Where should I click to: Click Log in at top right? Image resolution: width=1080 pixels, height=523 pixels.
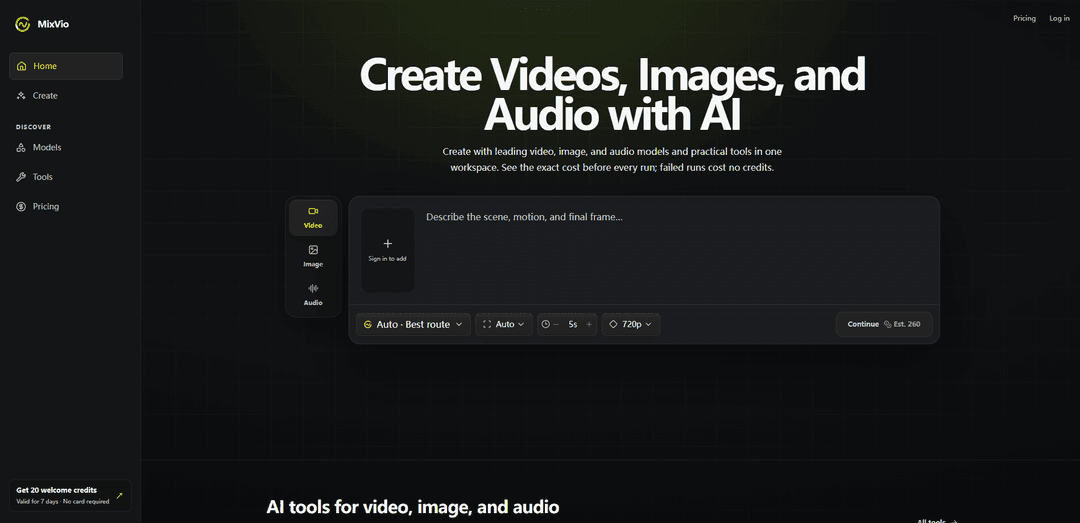[1059, 19]
